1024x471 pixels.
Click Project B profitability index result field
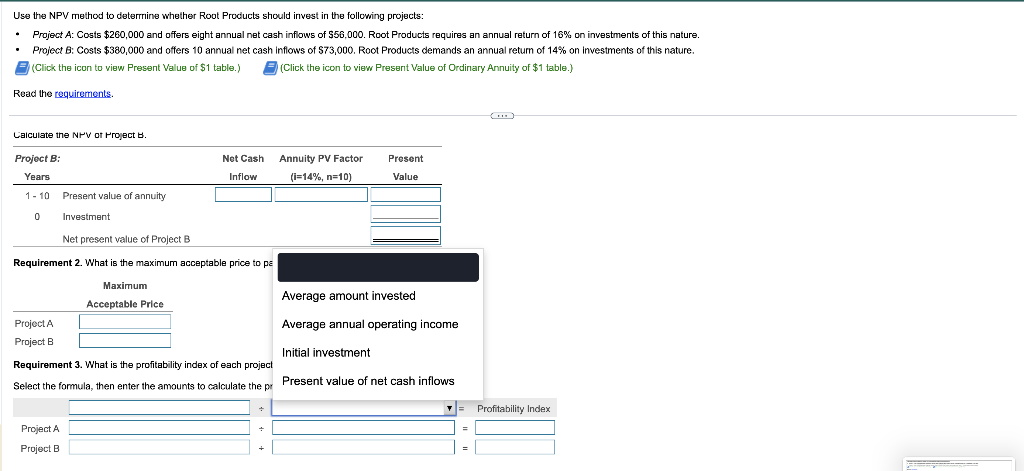[515, 447]
